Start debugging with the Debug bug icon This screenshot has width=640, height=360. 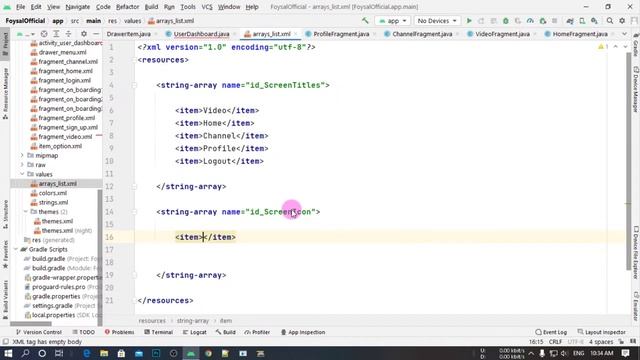tap(506, 21)
